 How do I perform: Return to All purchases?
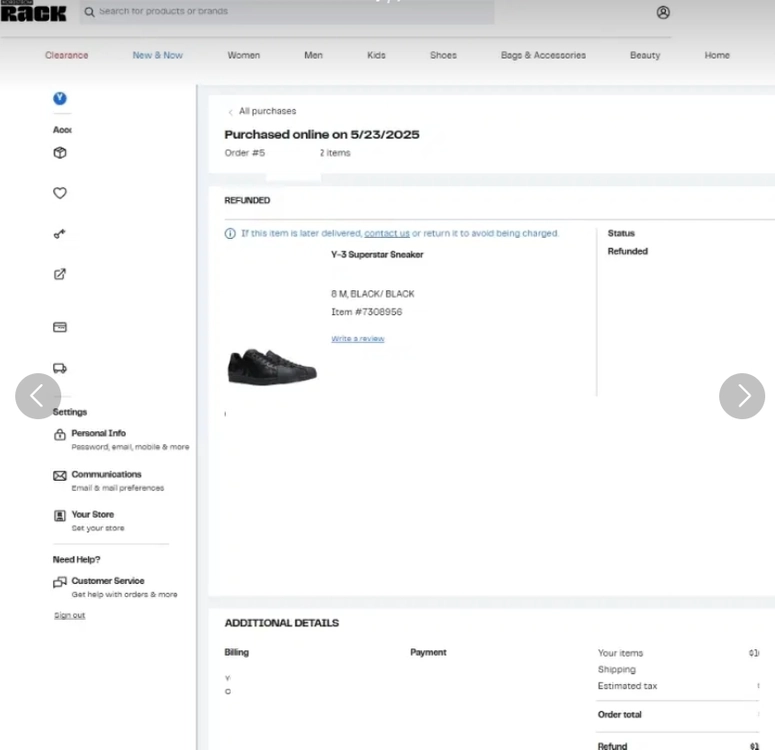pyautogui.click(x=267, y=111)
